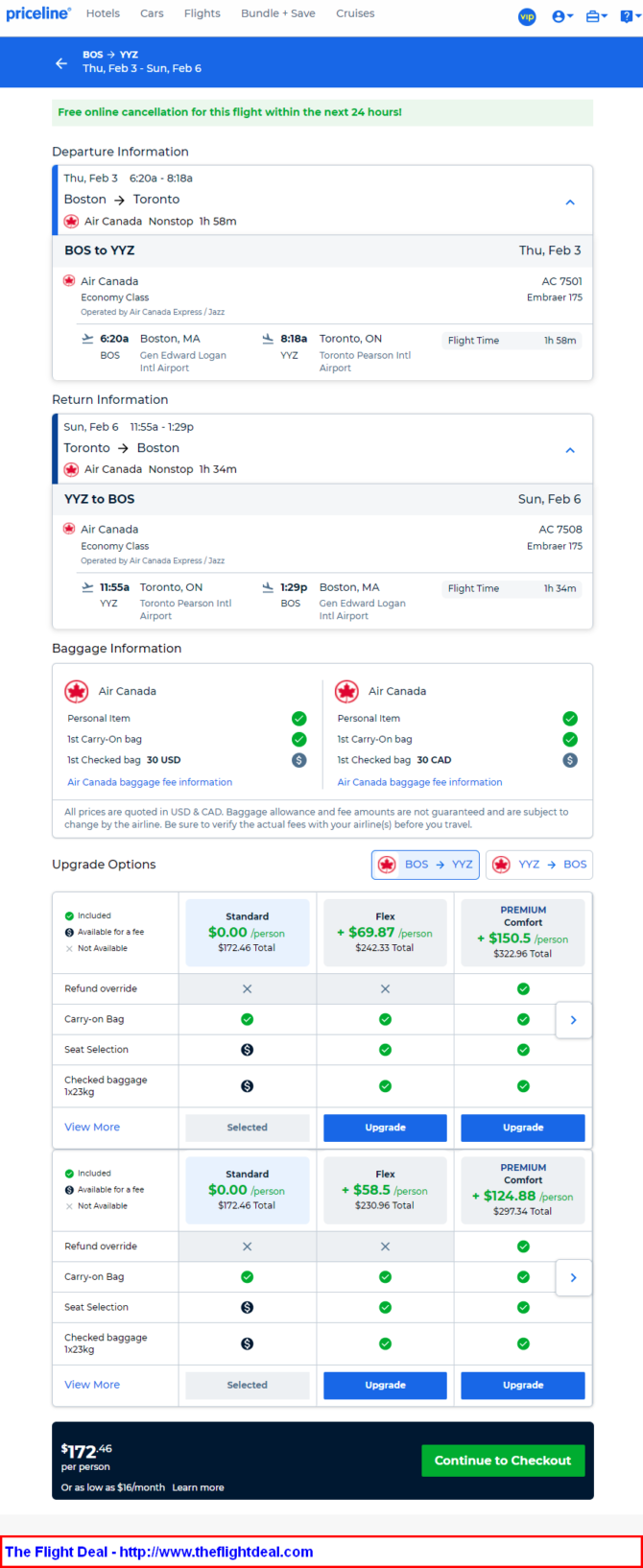Screen dimensions: 643x1568
Task: Select Flex +$58.5 fare card
Action: pos(385,1190)
